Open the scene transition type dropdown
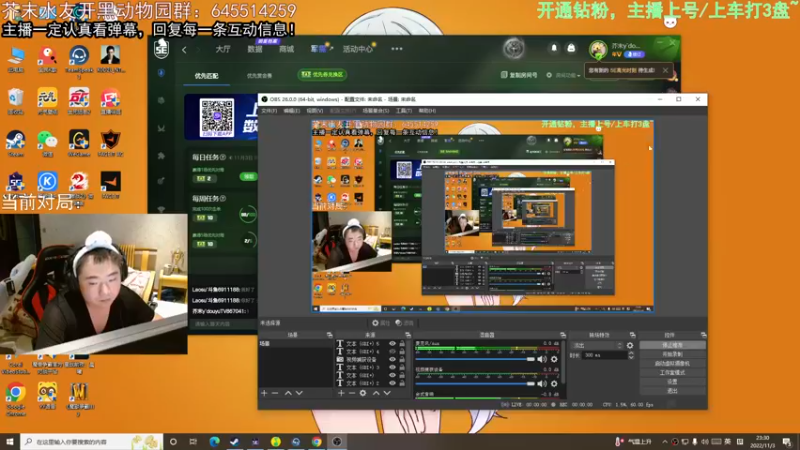 tap(596, 345)
